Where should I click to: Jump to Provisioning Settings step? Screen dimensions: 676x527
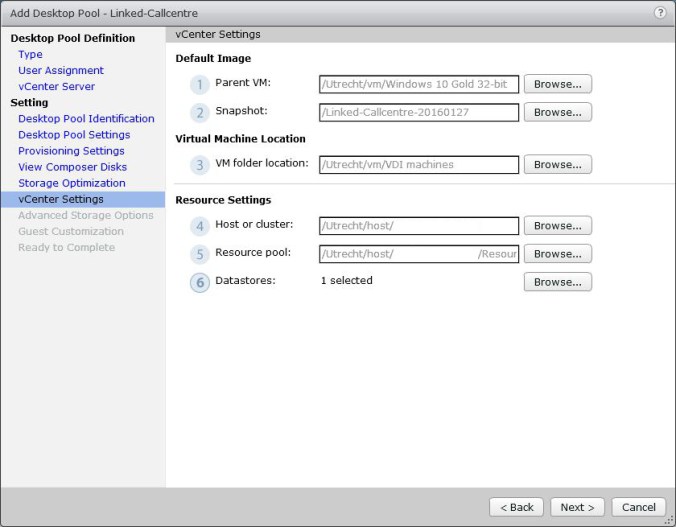click(x=71, y=151)
